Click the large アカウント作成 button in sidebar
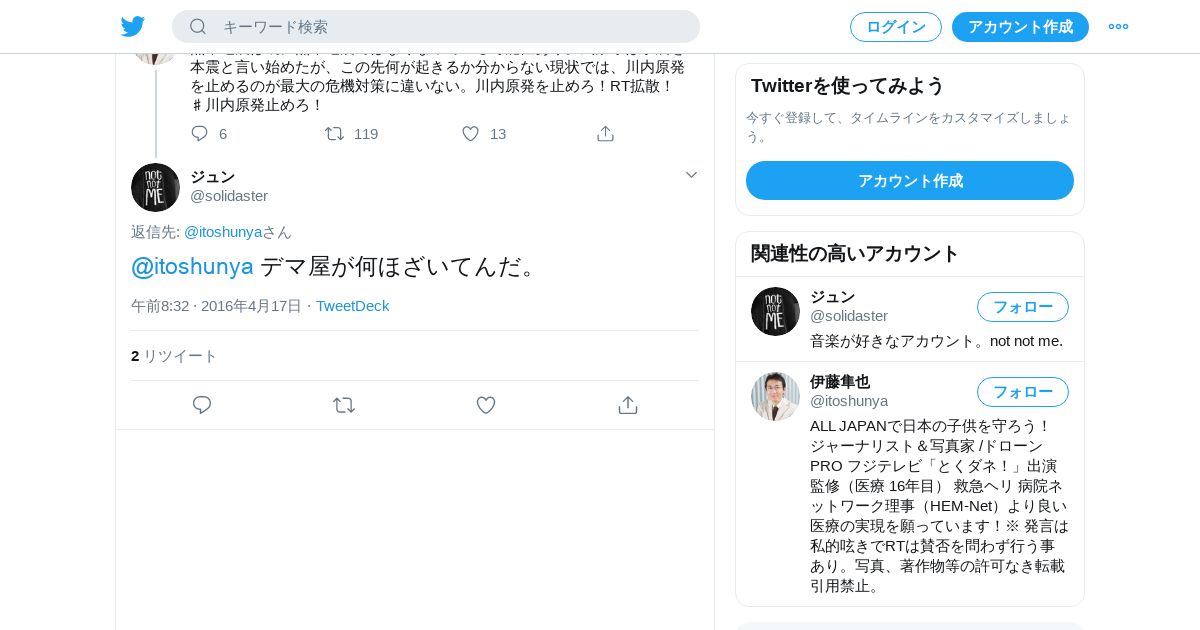The height and width of the screenshot is (630, 1200). click(910, 181)
